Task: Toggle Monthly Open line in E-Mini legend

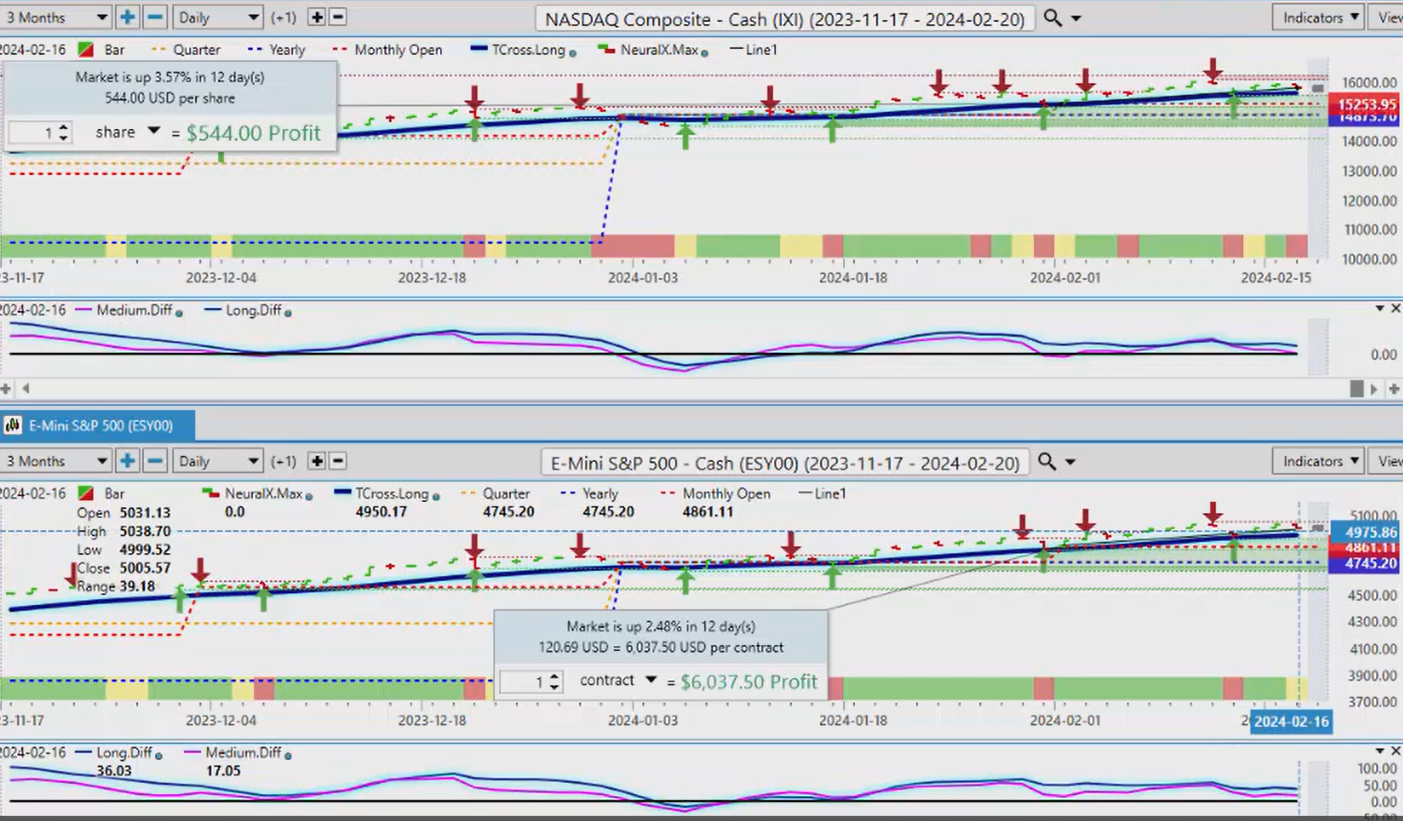Action: point(715,493)
